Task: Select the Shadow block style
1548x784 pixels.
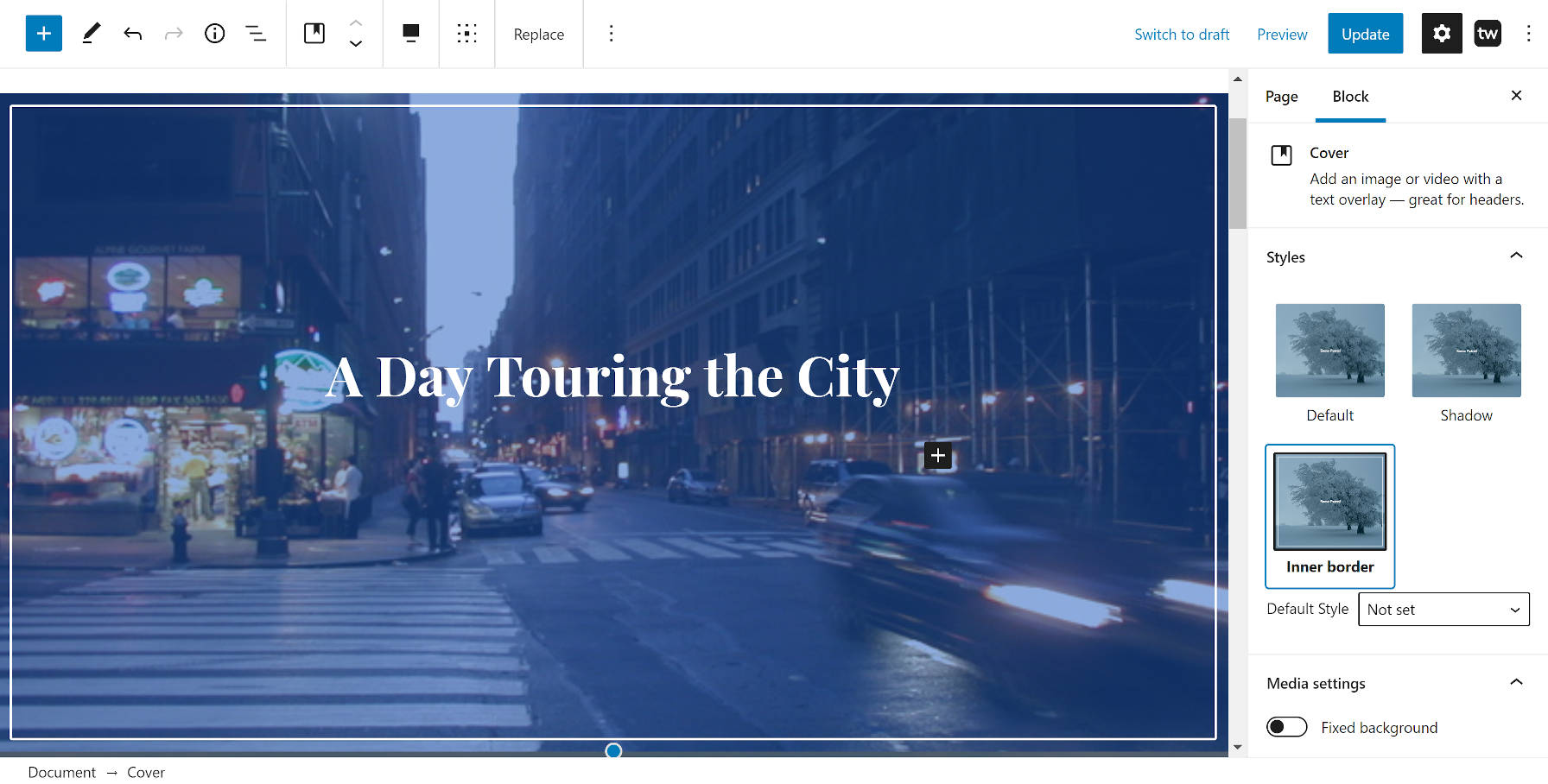Action: tap(1465, 351)
